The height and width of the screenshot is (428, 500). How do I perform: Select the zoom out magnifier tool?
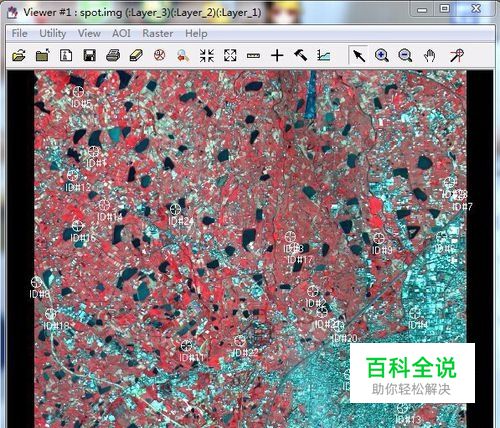coord(405,55)
